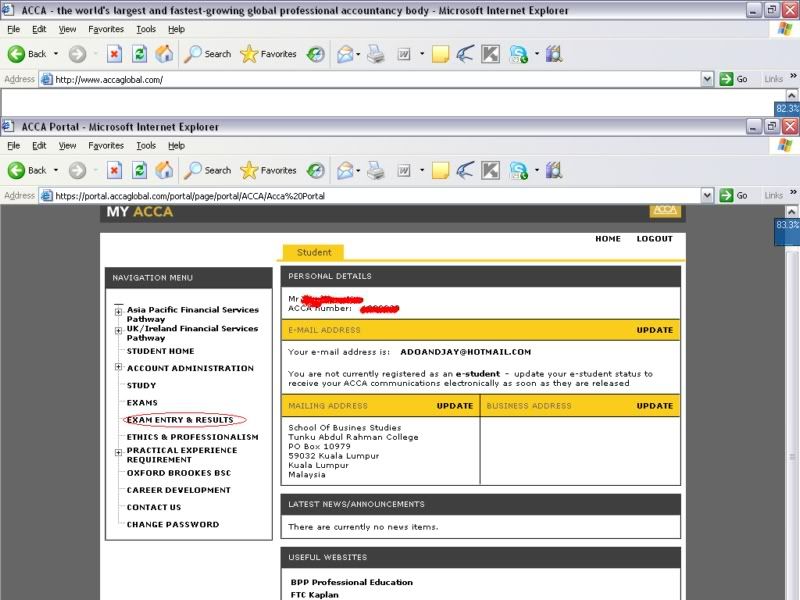Click BPP Professional Education link
This screenshot has height=600, width=800.
pyautogui.click(x=352, y=582)
